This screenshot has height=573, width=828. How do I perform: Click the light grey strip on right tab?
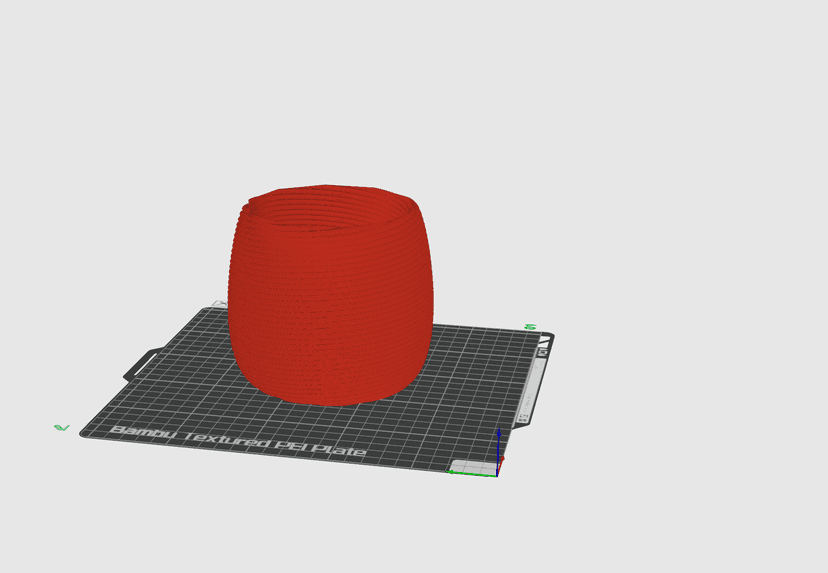coord(532,387)
